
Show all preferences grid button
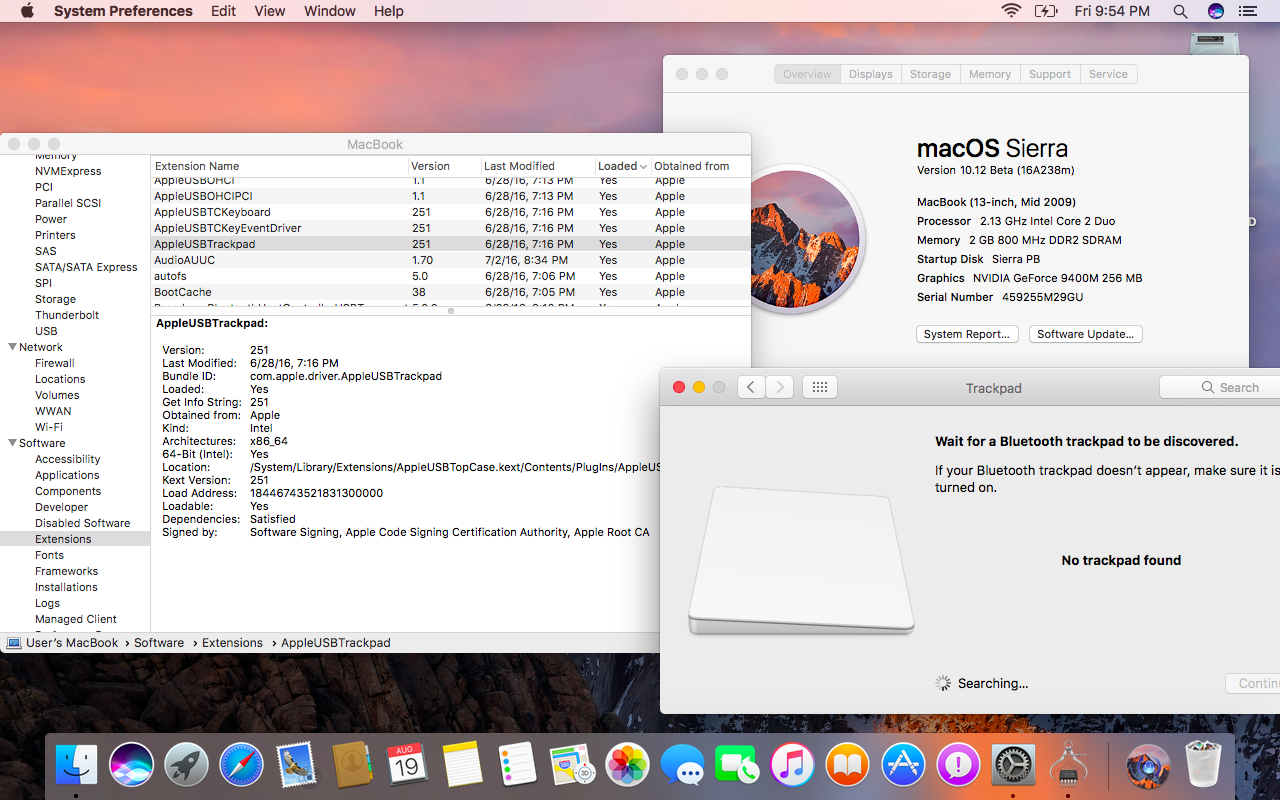pyautogui.click(x=820, y=387)
